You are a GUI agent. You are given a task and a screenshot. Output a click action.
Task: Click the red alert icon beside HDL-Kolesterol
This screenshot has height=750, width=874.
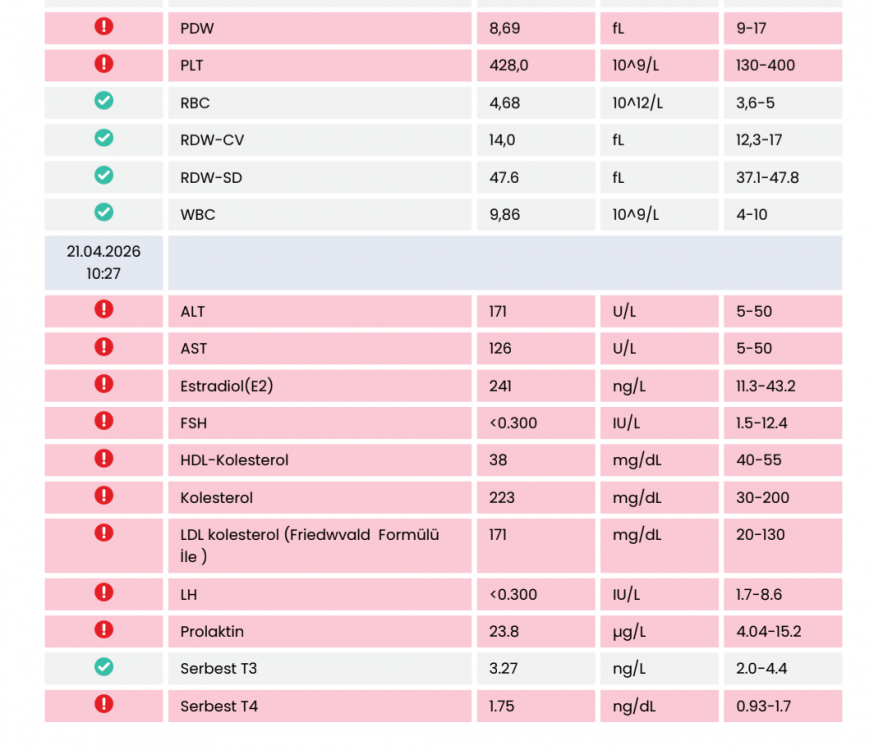104,459
